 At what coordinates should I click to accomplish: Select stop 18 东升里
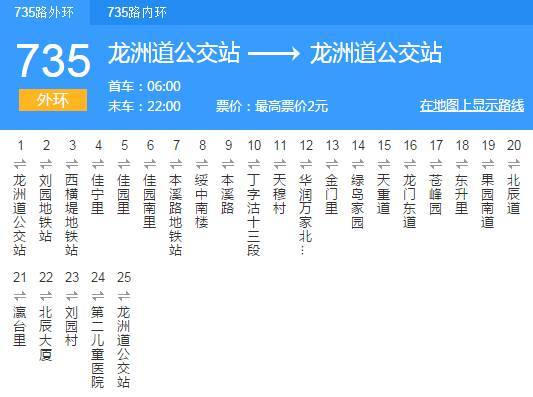click(462, 194)
